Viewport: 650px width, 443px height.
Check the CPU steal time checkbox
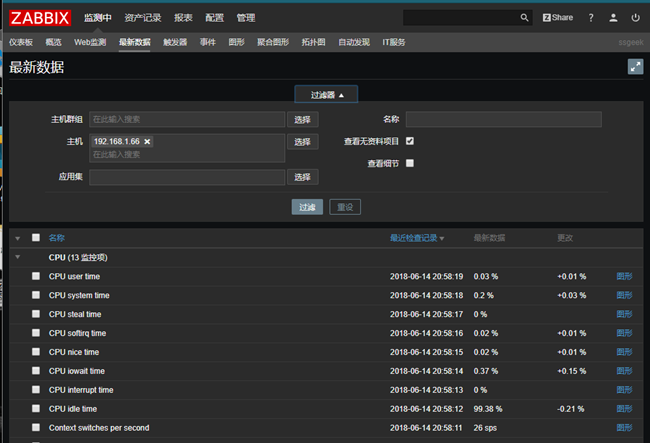36,314
